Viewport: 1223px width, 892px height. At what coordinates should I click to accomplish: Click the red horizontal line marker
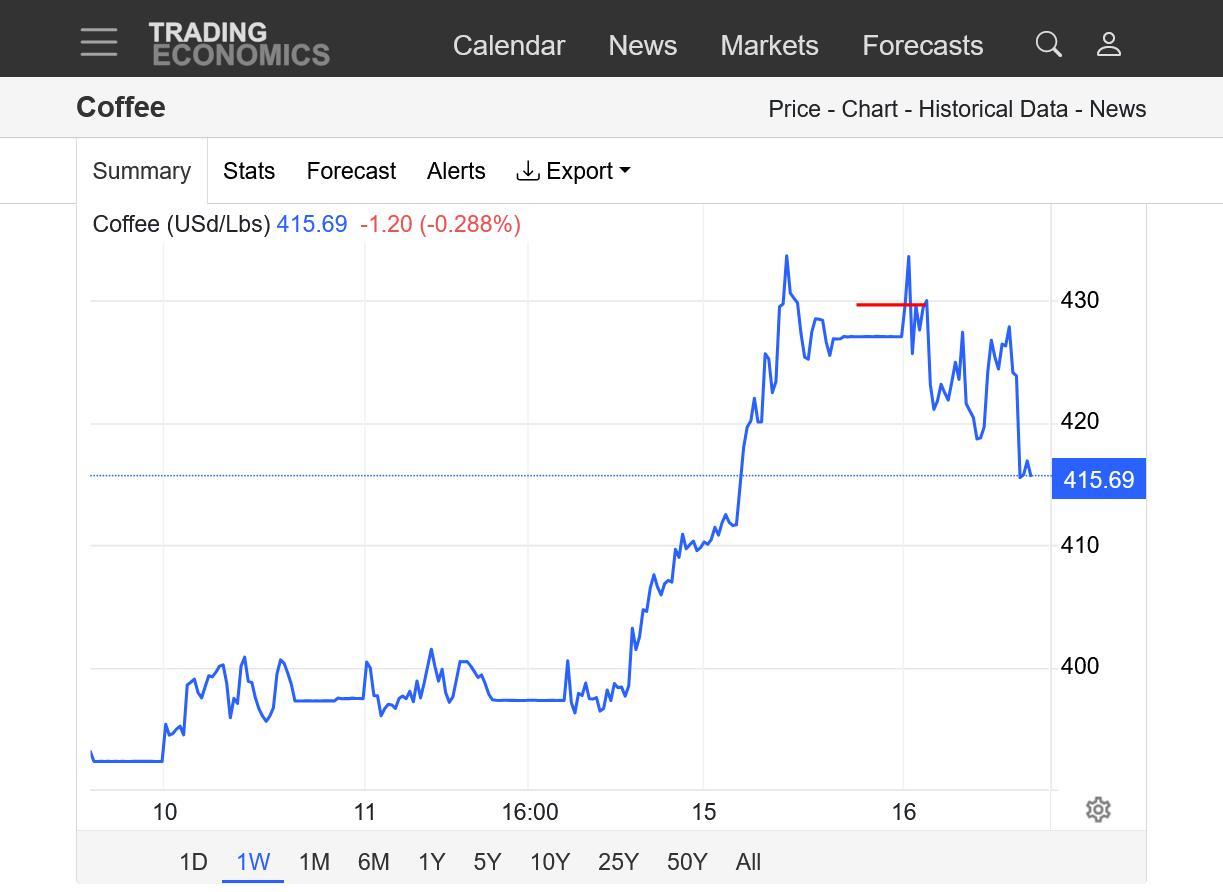click(890, 304)
